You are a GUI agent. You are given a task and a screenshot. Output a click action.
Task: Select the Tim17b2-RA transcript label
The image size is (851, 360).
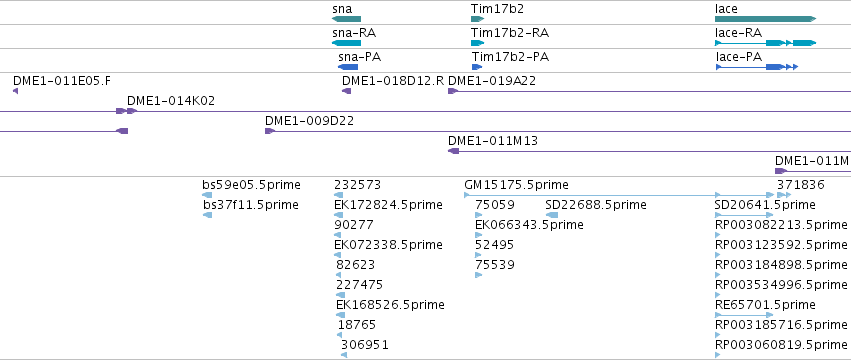pyautogui.click(x=510, y=33)
